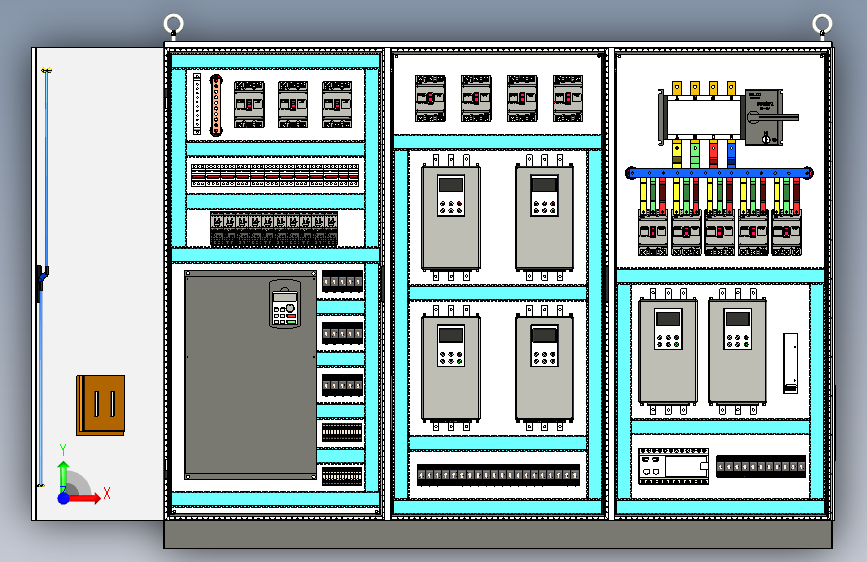Select middle breaker of the three in left cabinet

click(x=293, y=105)
